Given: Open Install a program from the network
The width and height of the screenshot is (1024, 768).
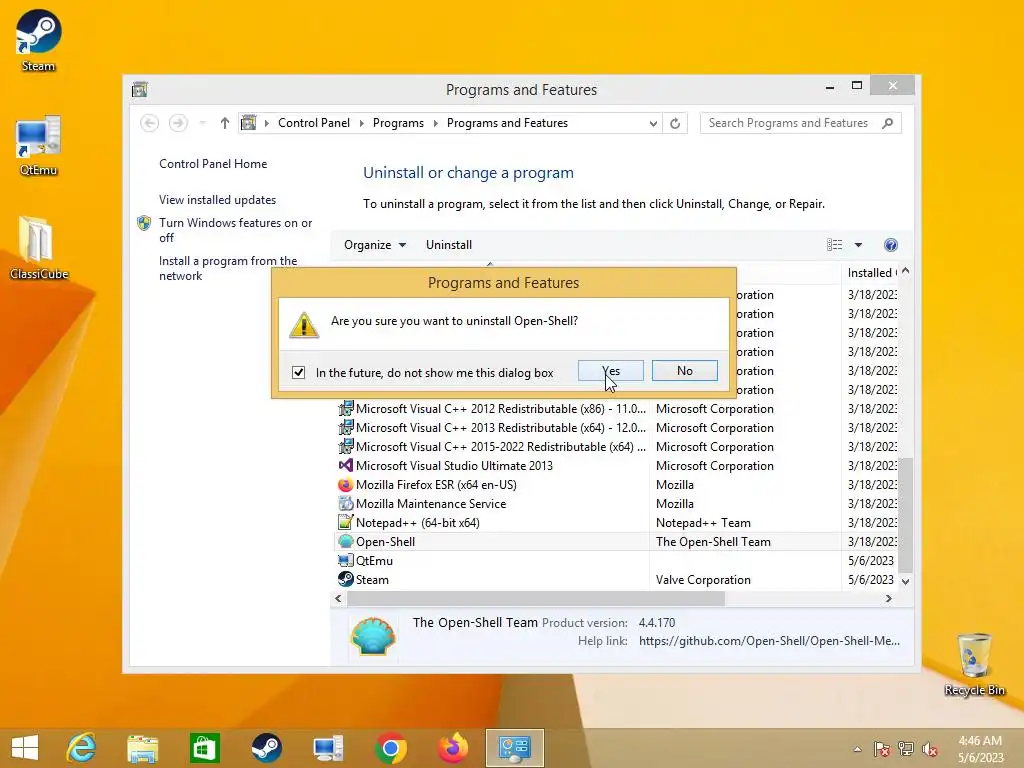Looking at the screenshot, I should coord(228,268).
